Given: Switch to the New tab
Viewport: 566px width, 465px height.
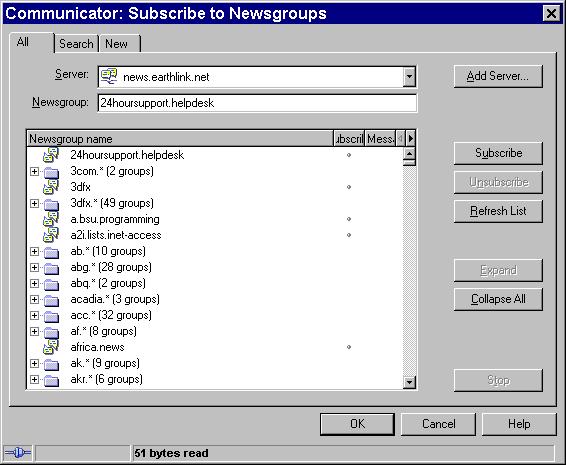Looking at the screenshot, I should tap(119, 44).
